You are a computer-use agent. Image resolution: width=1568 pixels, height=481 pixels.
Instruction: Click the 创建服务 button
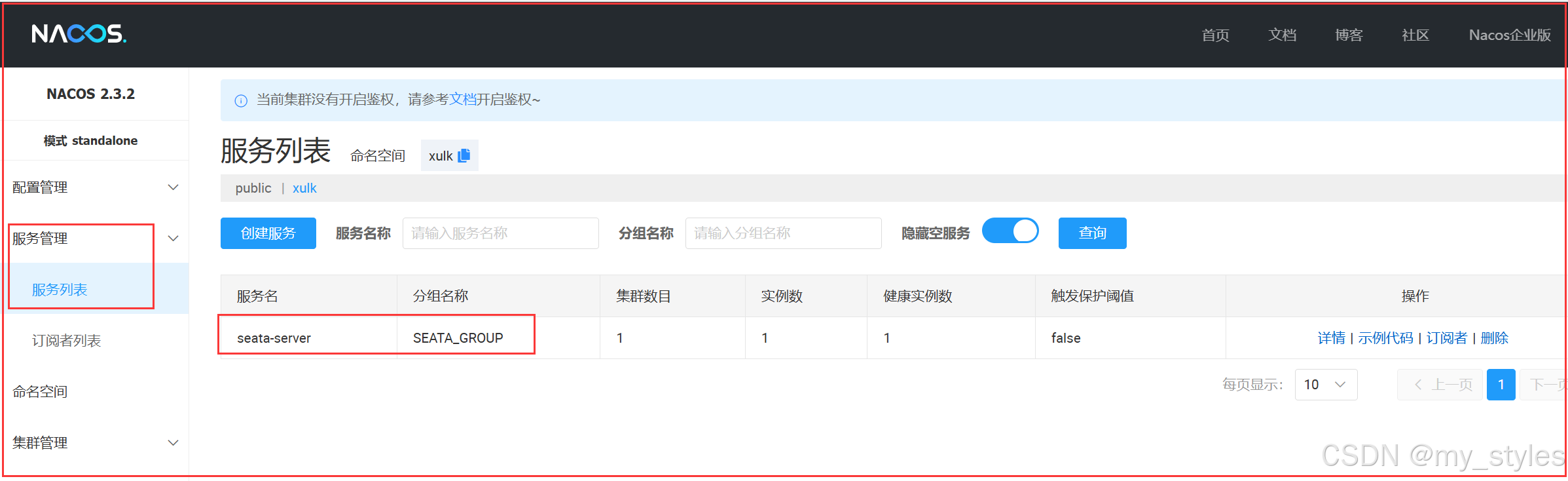pos(268,233)
